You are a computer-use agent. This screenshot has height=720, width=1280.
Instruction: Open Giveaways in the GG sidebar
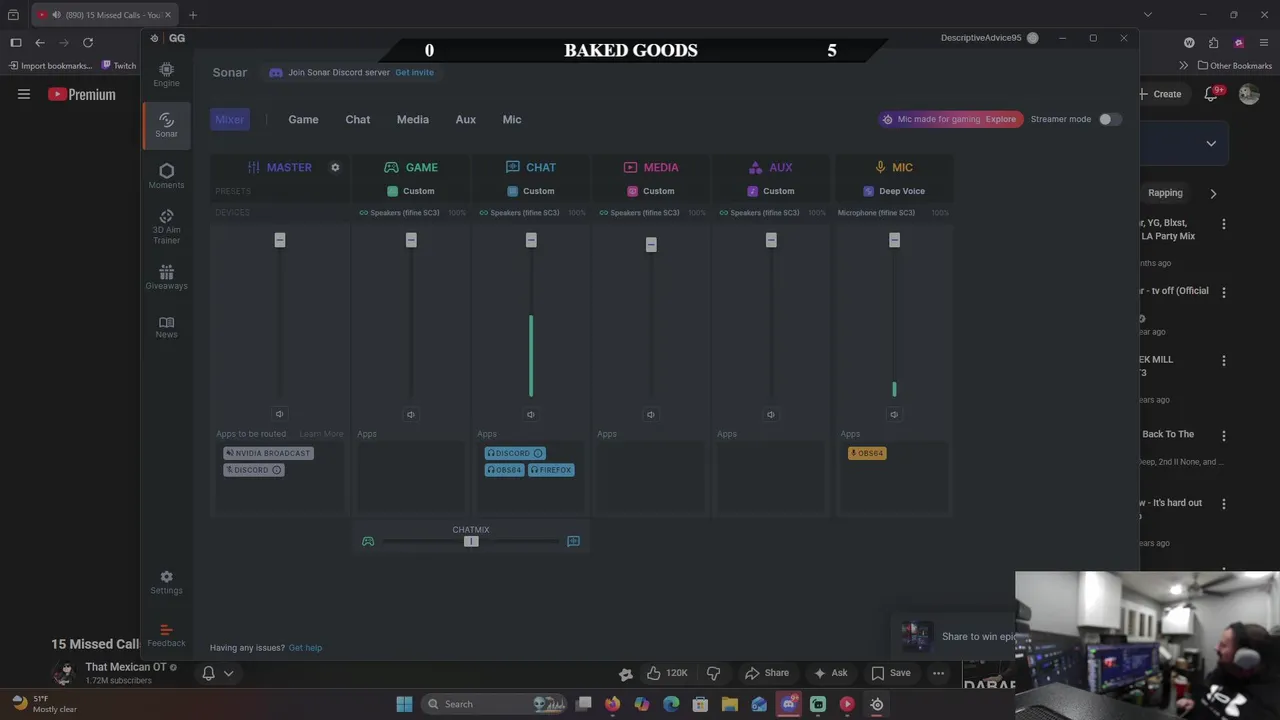coord(166,277)
